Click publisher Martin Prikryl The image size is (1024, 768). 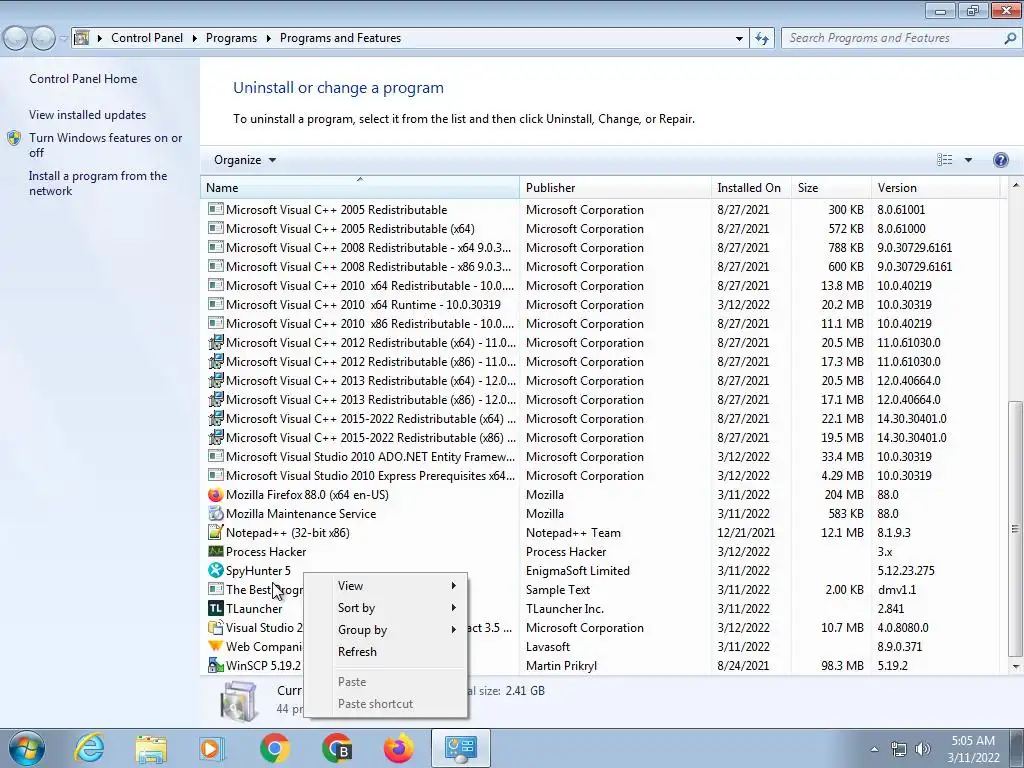coord(561,665)
